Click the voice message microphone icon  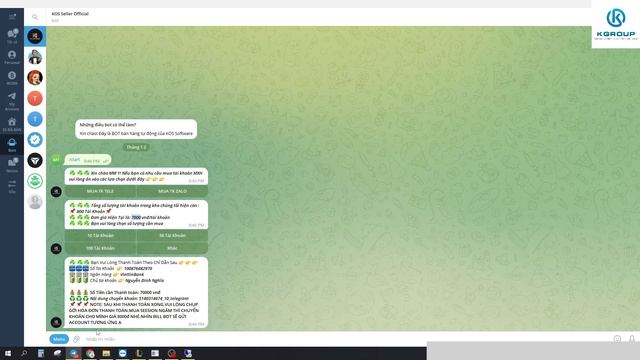[x=632, y=339]
